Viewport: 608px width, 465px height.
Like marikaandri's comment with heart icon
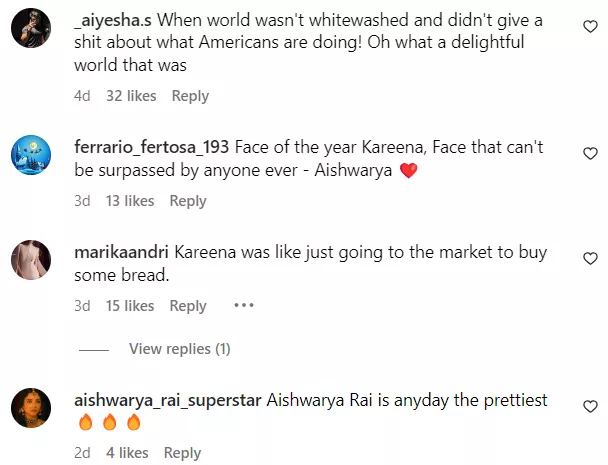coord(590,258)
